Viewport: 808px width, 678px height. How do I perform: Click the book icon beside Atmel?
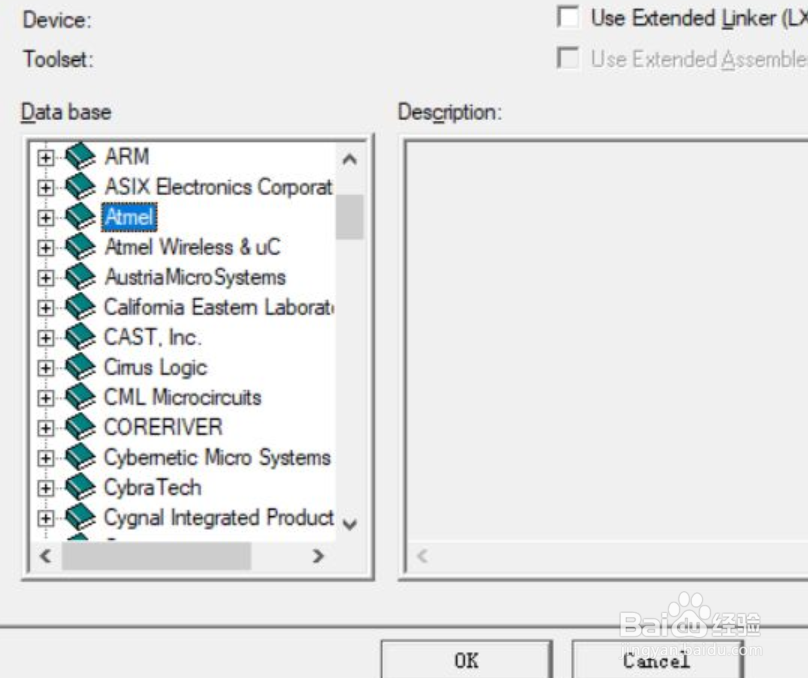(x=80, y=216)
